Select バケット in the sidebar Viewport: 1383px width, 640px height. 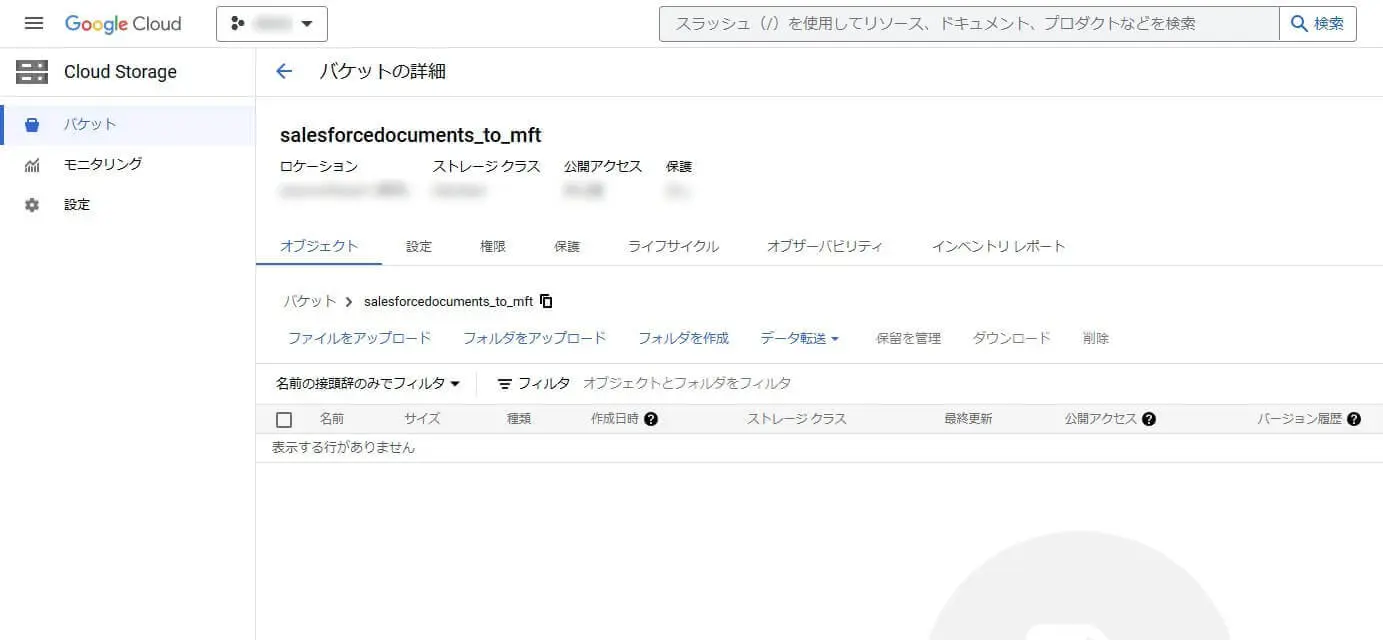[128, 125]
